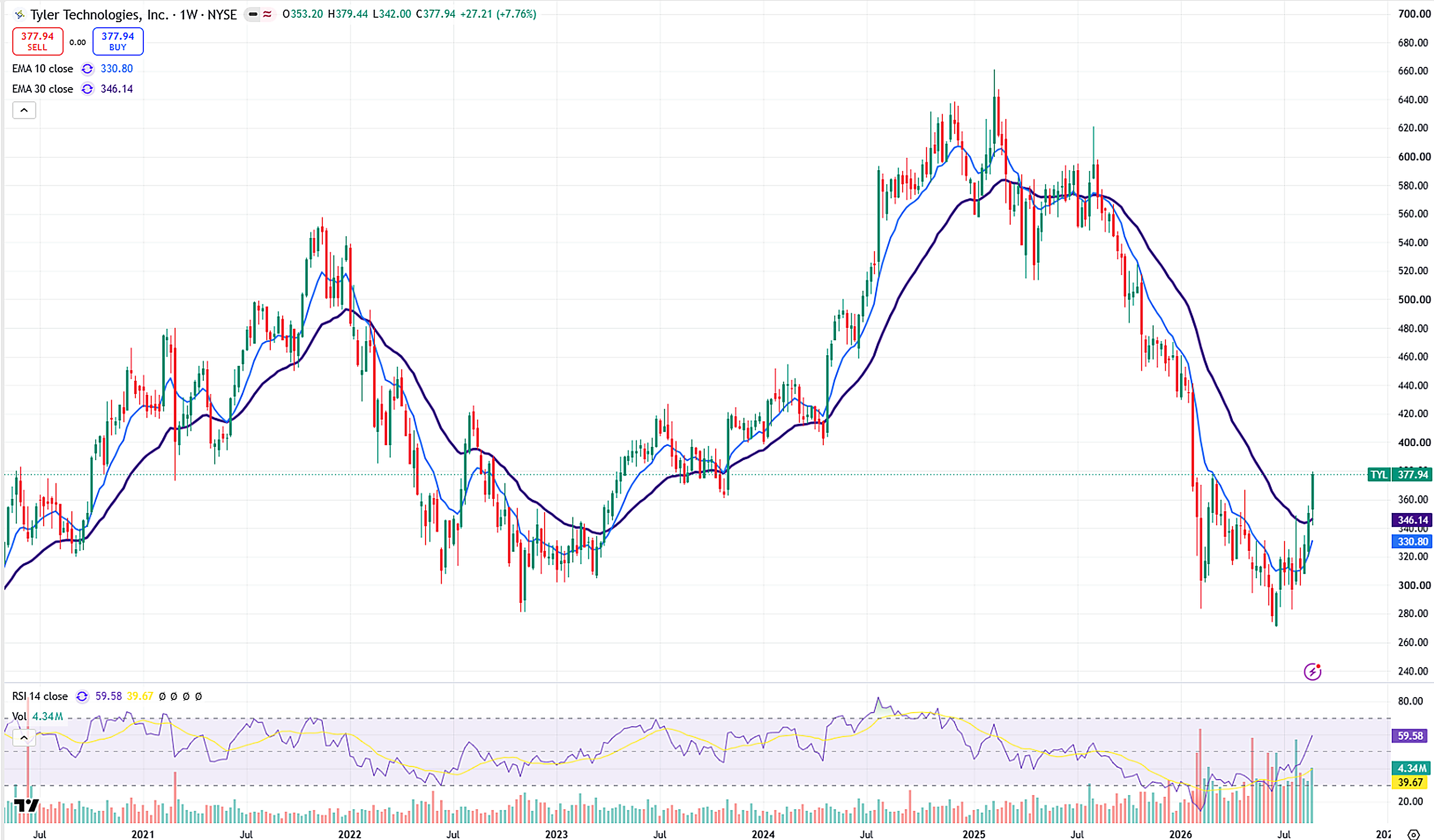The width and height of the screenshot is (1434, 840).
Task: Click the refresh icon next to EMA 30
Action: [87, 89]
